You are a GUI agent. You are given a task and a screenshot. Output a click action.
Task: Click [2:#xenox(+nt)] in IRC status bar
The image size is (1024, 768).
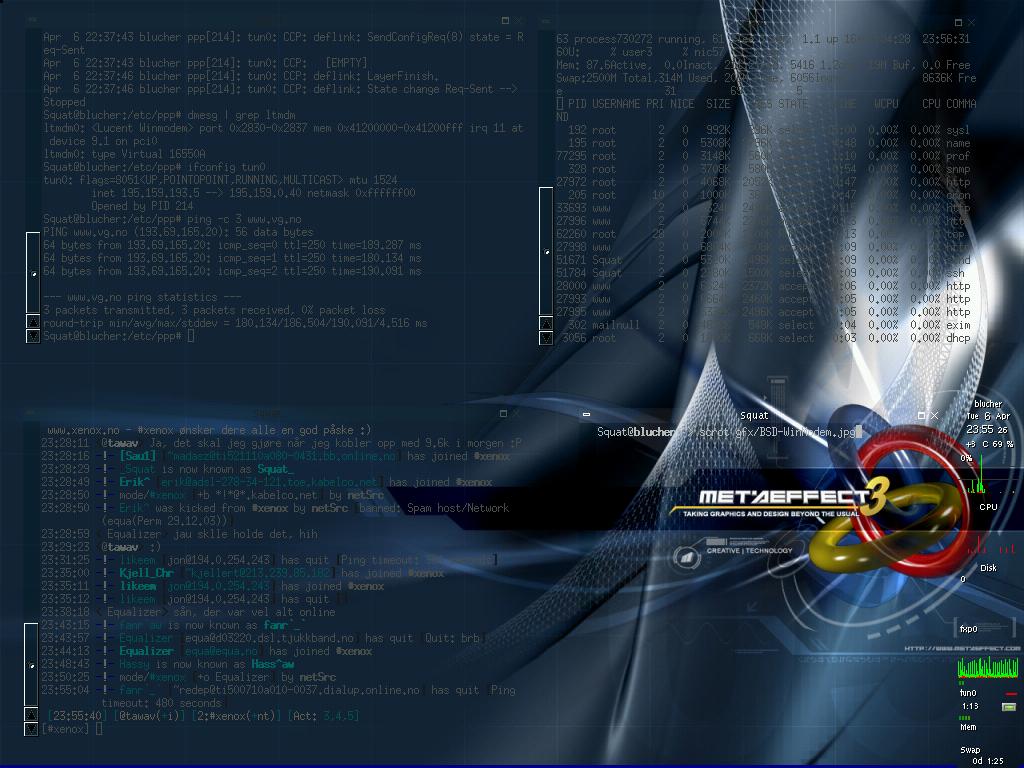pos(236,716)
